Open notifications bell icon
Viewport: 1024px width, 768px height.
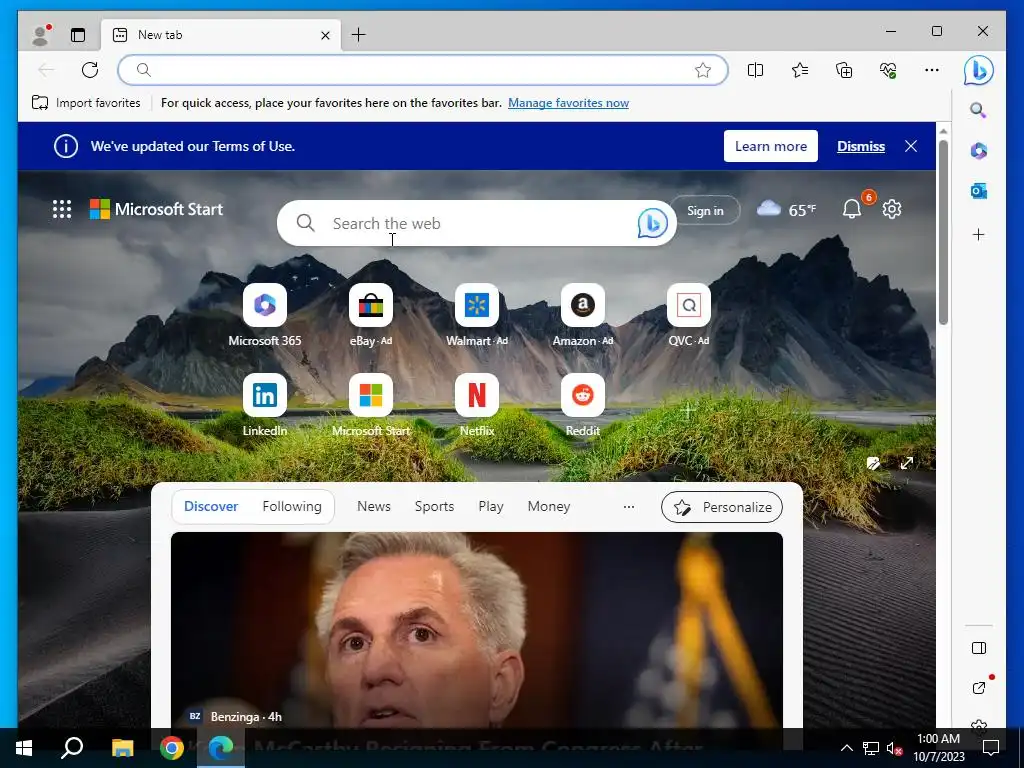pyautogui.click(x=852, y=209)
